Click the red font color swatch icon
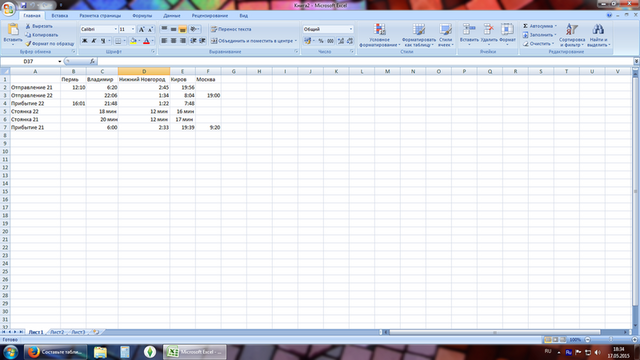Image resolution: width=640 pixels, height=360 pixels. (146, 41)
